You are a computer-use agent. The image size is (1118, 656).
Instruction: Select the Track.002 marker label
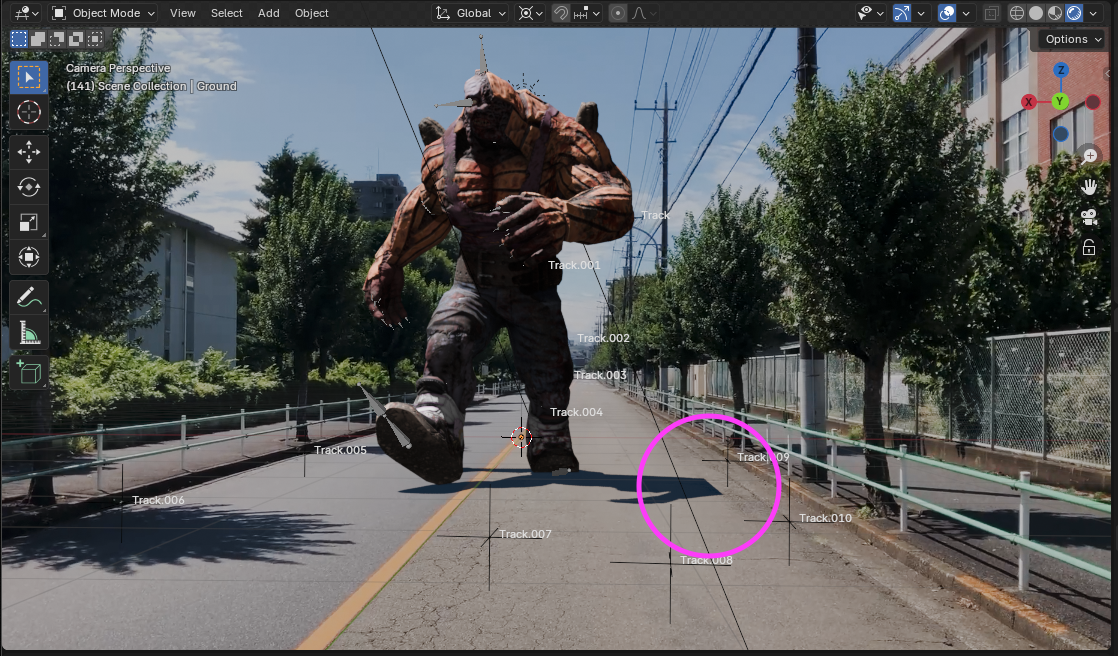pos(603,338)
